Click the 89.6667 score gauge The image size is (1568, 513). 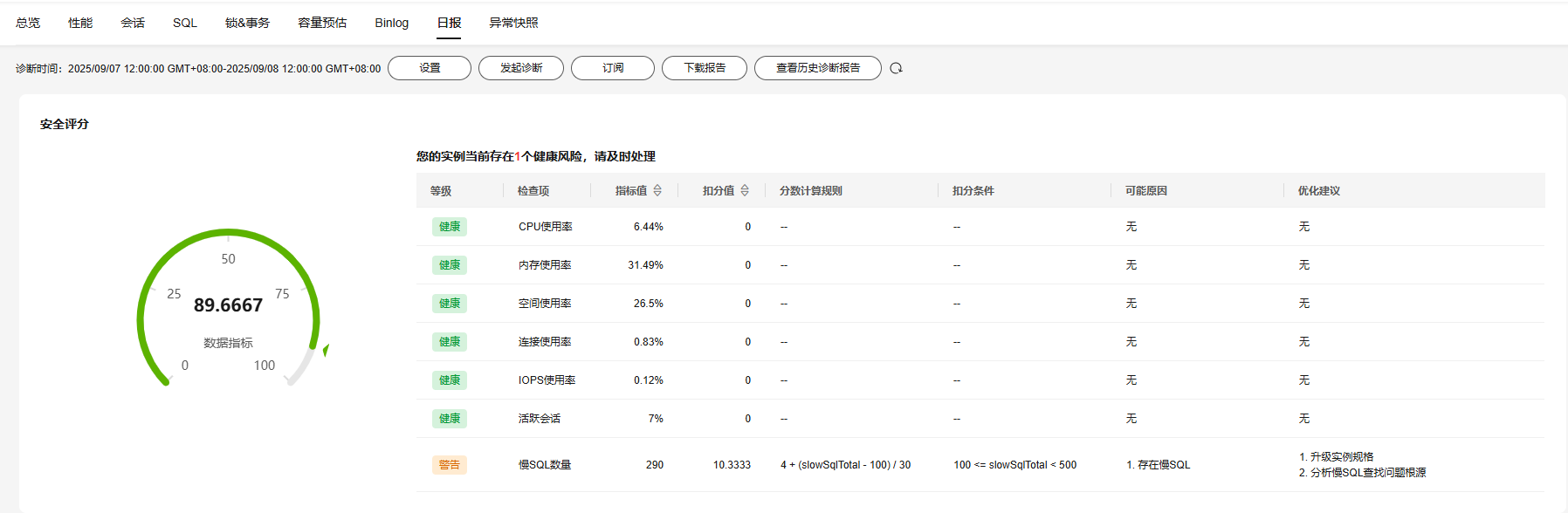tap(228, 305)
